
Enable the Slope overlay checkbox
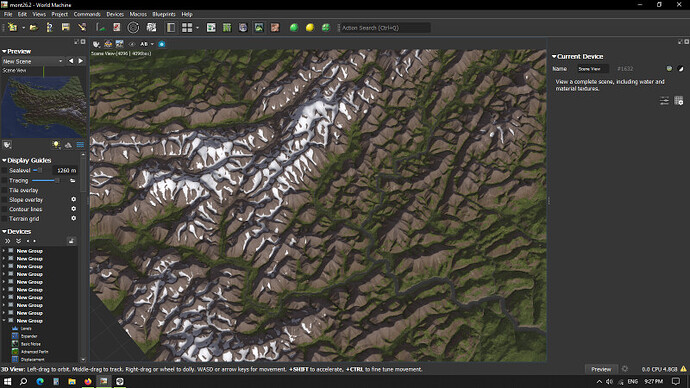click(4, 200)
